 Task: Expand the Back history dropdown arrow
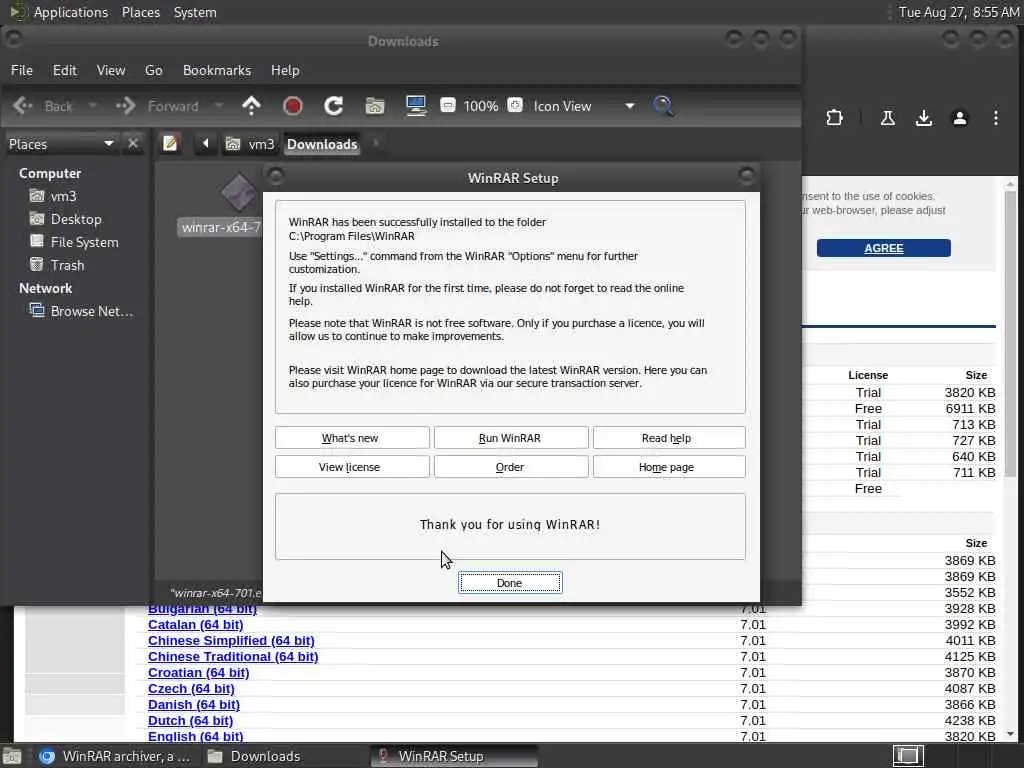[93, 106]
